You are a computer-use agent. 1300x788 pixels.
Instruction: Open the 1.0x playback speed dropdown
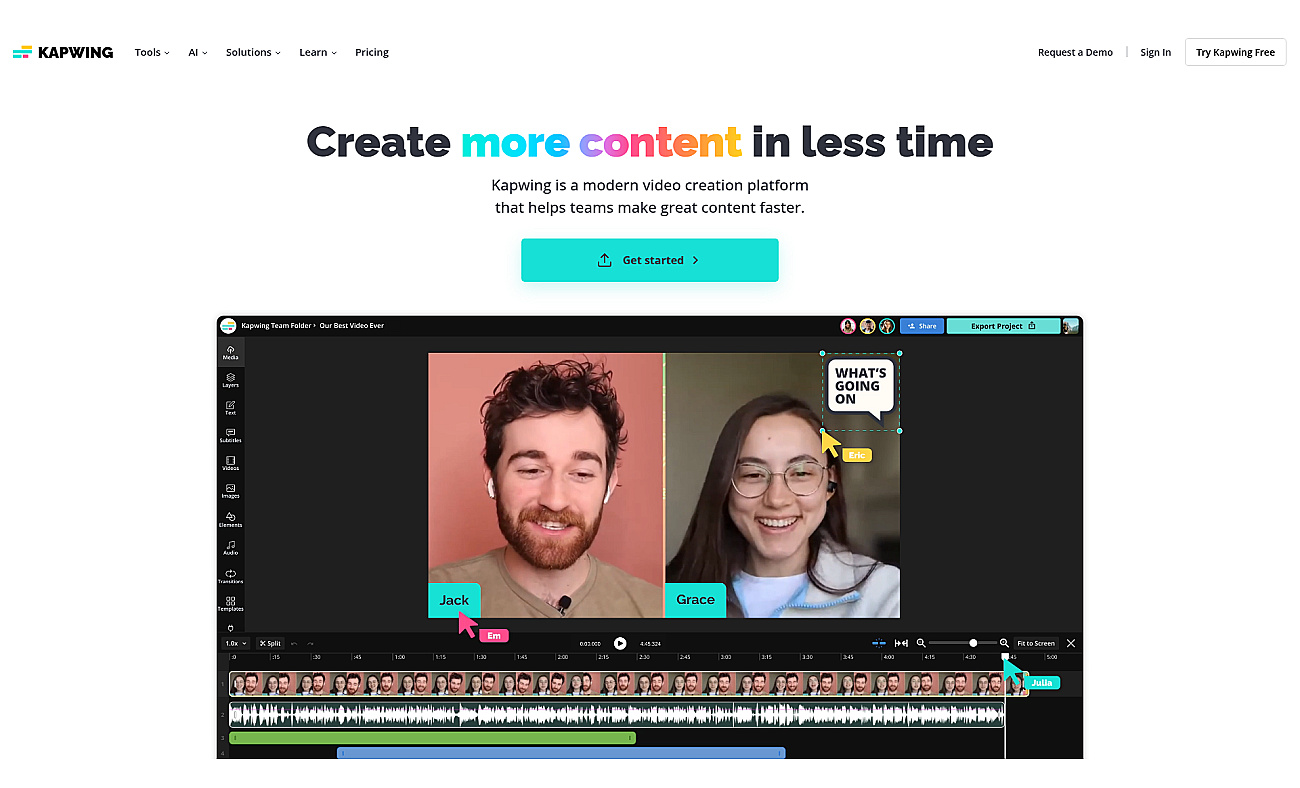[x=235, y=643]
